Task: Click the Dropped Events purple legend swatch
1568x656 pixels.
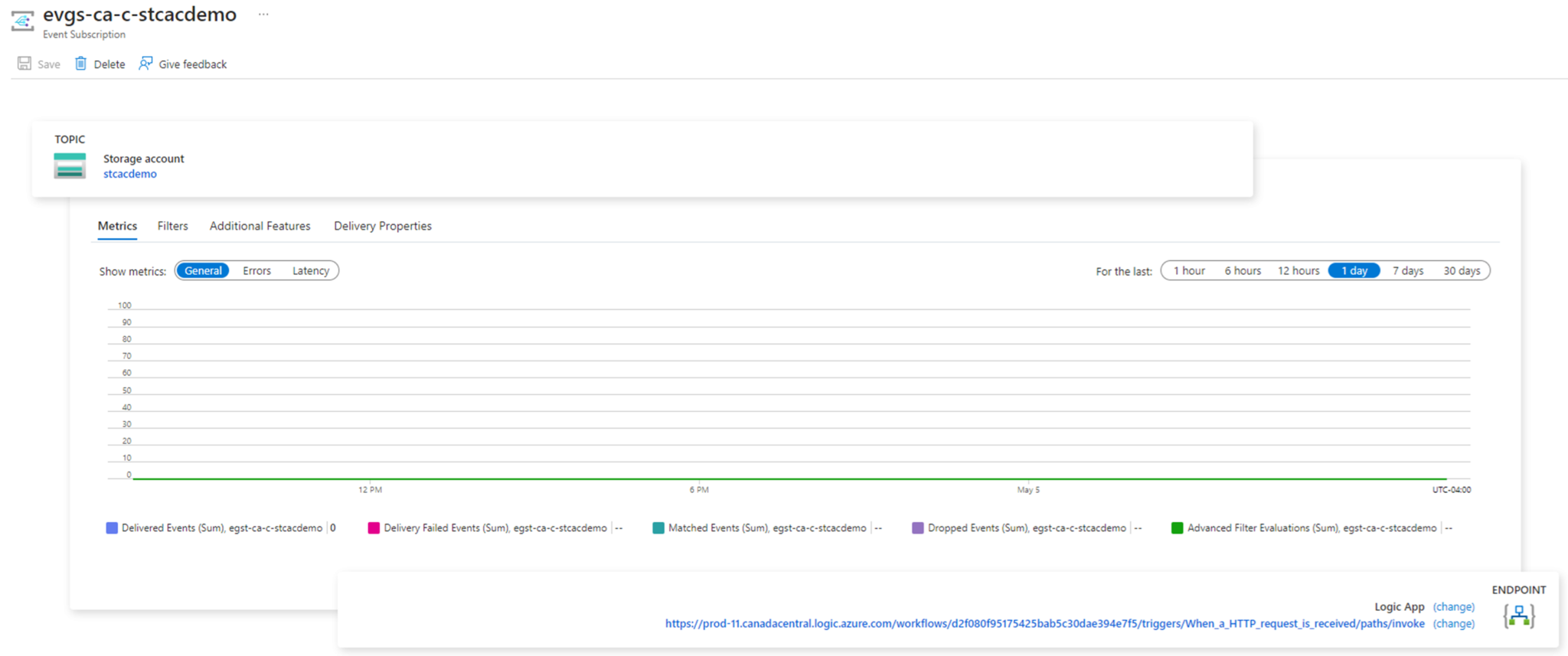Action: point(918,528)
